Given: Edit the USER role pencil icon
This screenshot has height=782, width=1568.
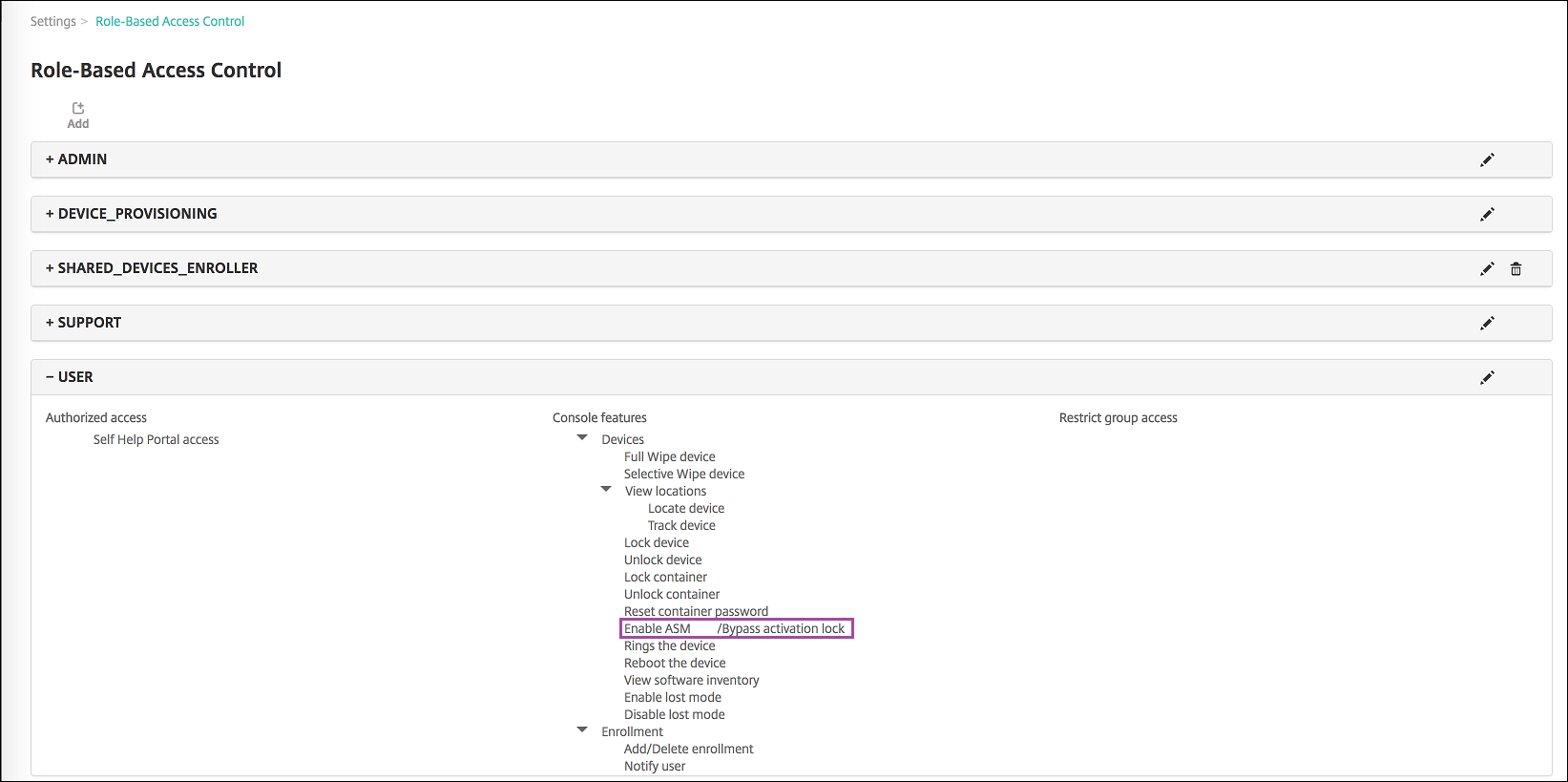Looking at the screenshot, I should pos(1487,378).
